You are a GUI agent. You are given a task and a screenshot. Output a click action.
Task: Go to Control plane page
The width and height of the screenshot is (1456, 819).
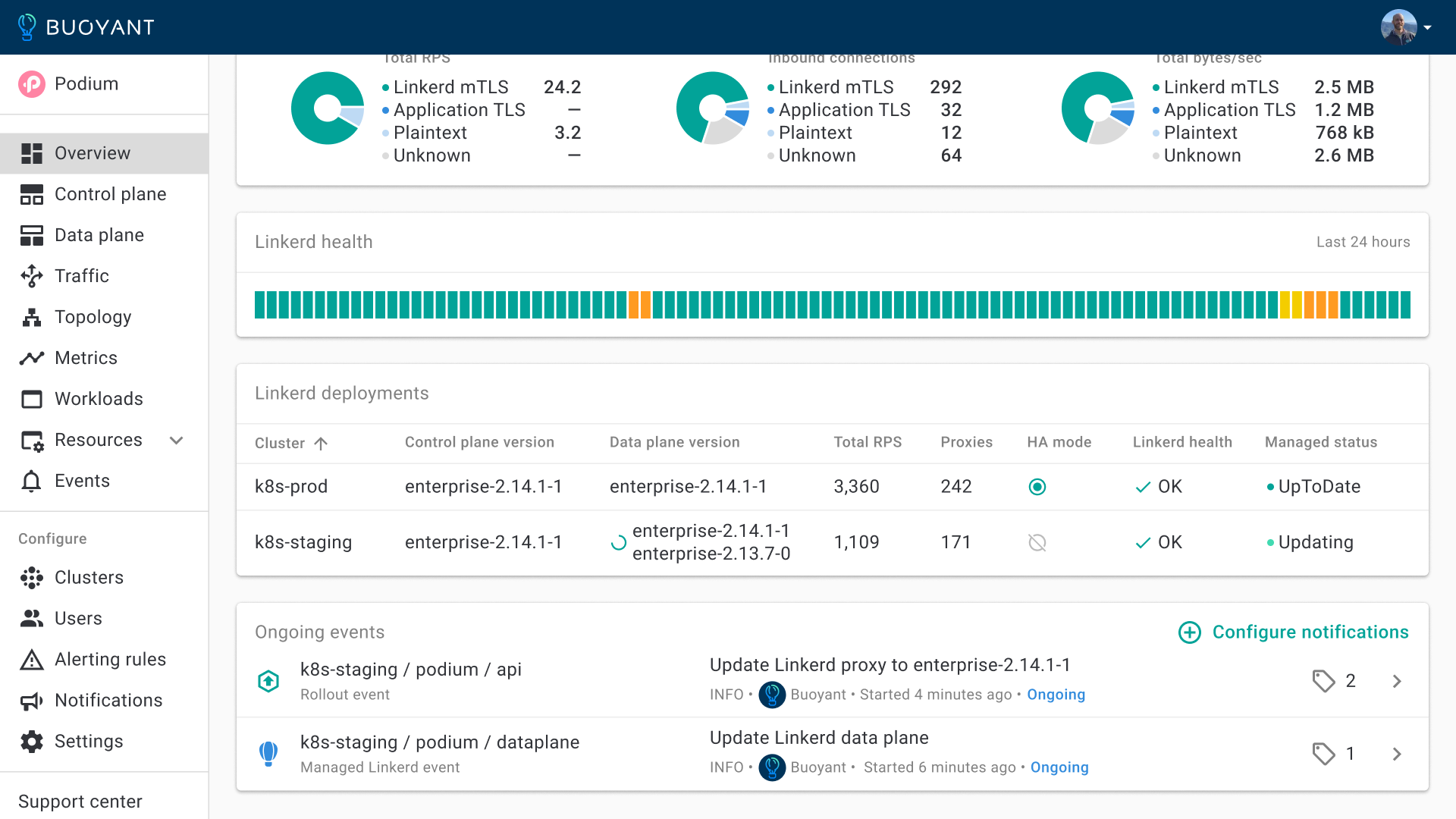[110, 194]
